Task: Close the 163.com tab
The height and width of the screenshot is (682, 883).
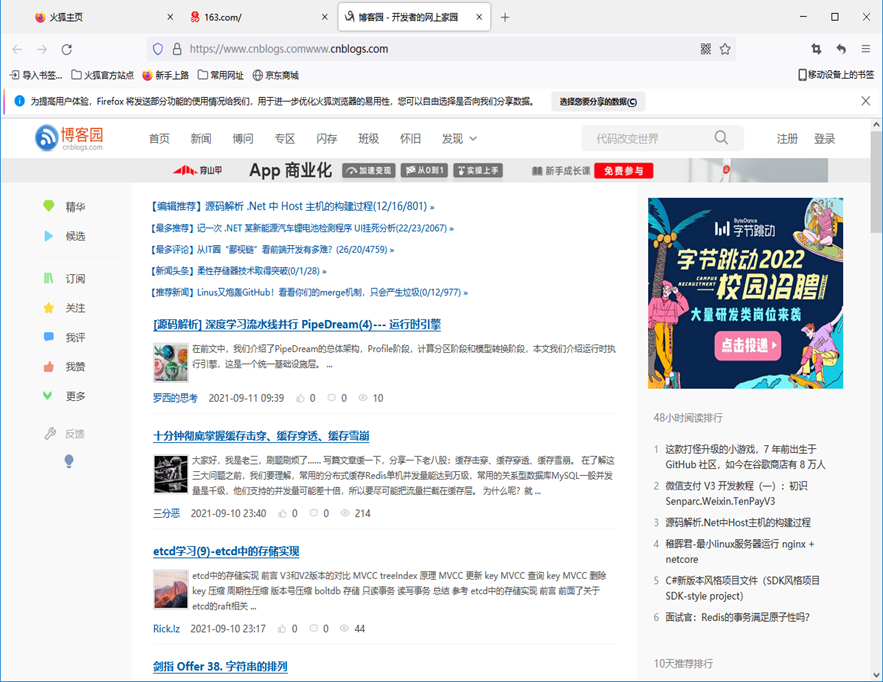Action: [x=324, y=17]
